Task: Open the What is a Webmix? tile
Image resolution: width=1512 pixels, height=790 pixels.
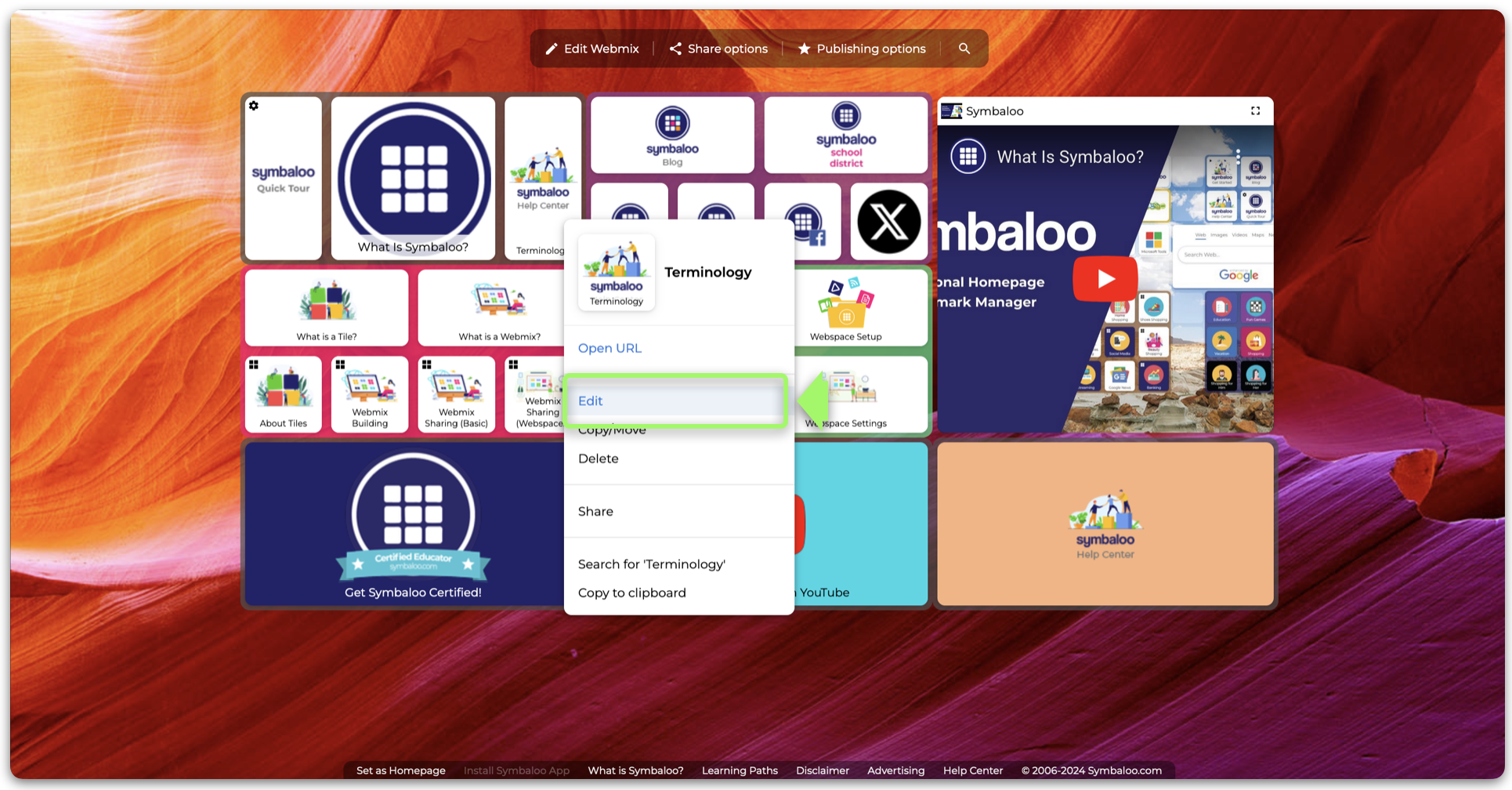Action: (491, 307)
